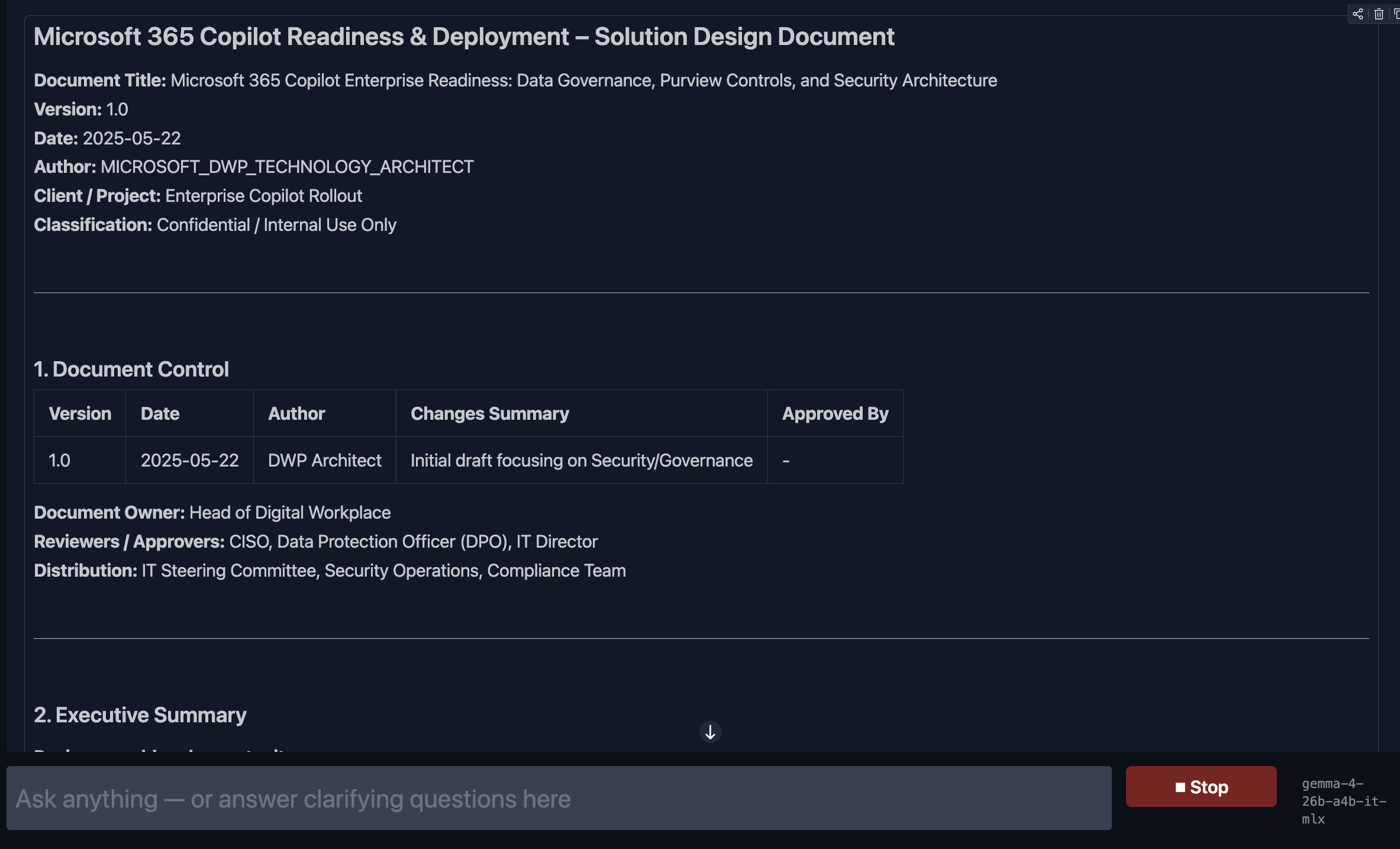The width and height of the screenshot is (1400, 849).
Task: Click the '1. Document Control' heading
Action: (x=131, y=369)
